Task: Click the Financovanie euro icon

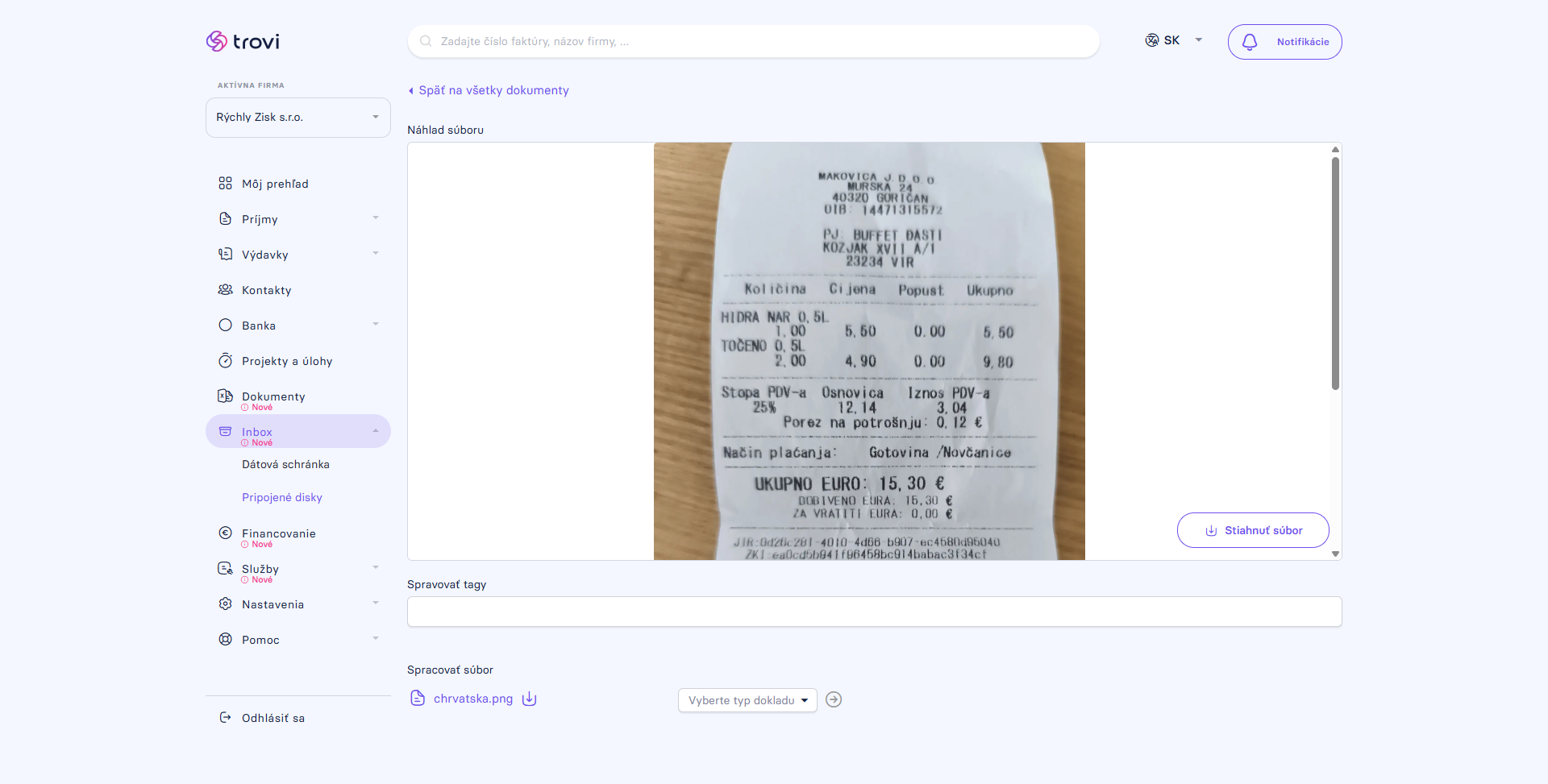Action: click(x=226, y=533)
